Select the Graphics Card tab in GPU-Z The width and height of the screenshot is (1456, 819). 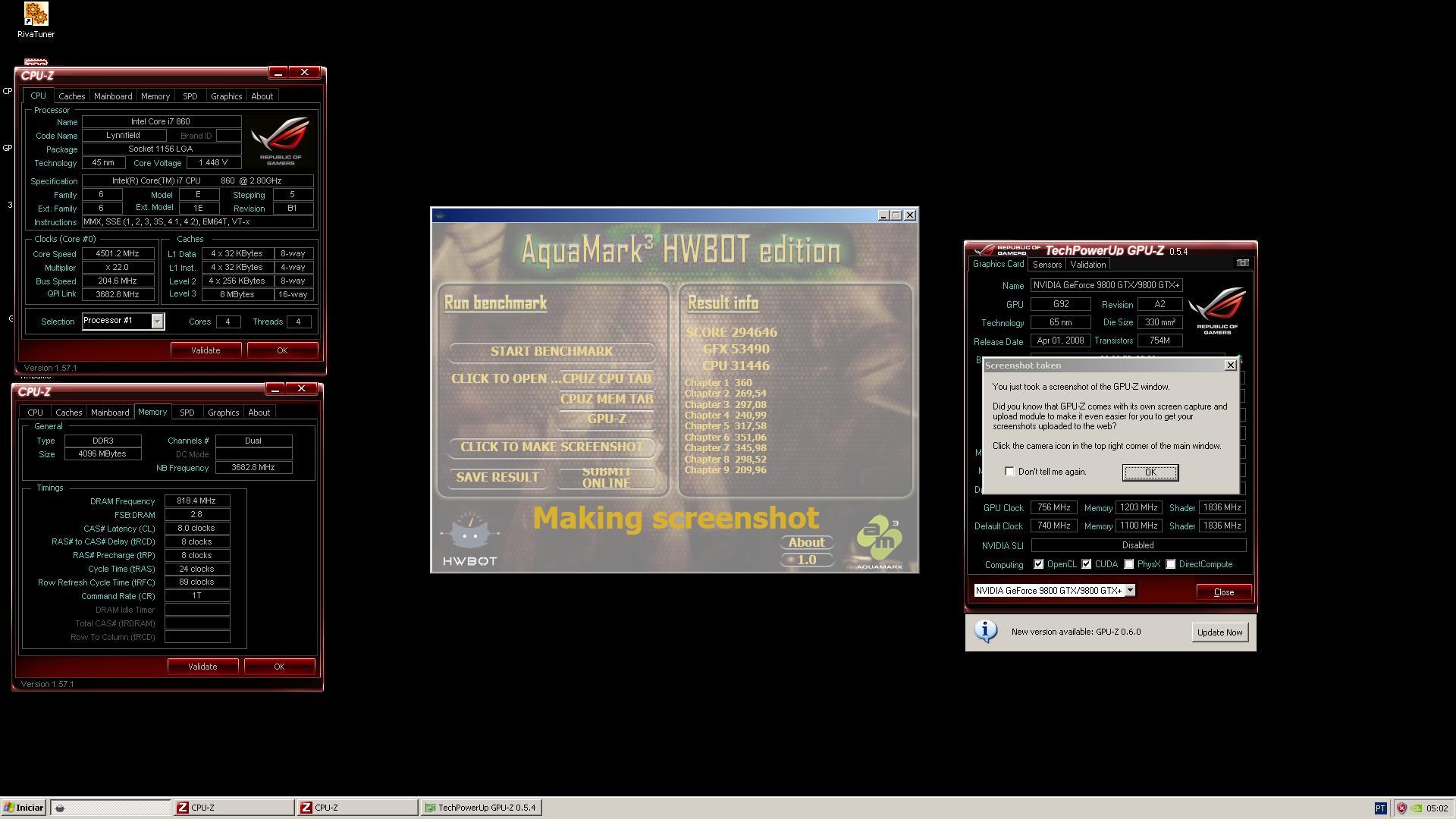[999, 264]
